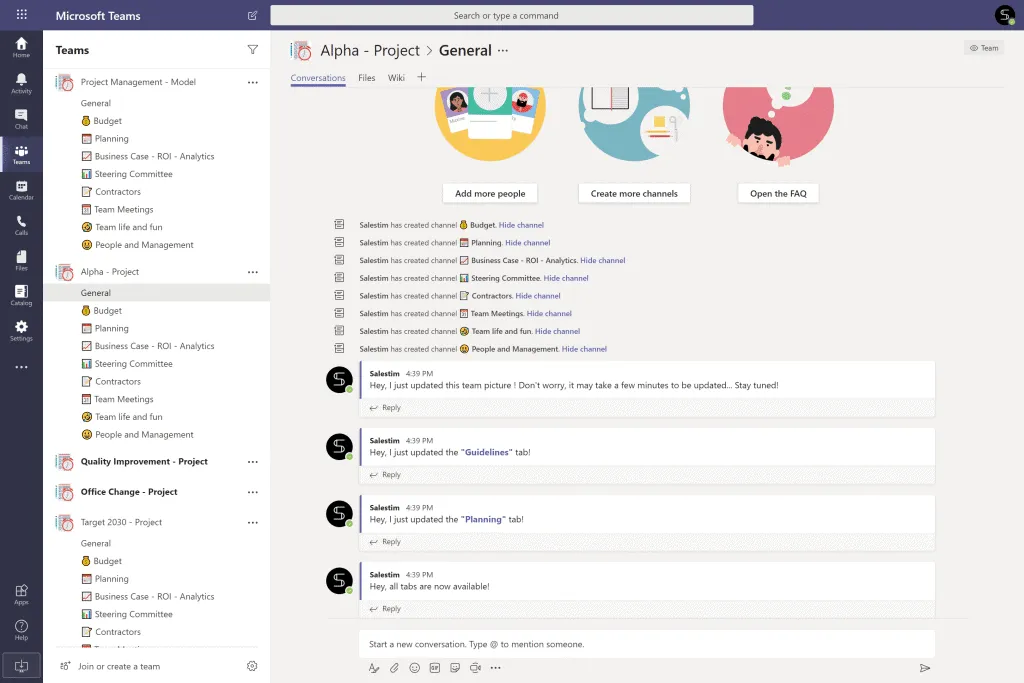Open message formatting options

click(373, 668)
